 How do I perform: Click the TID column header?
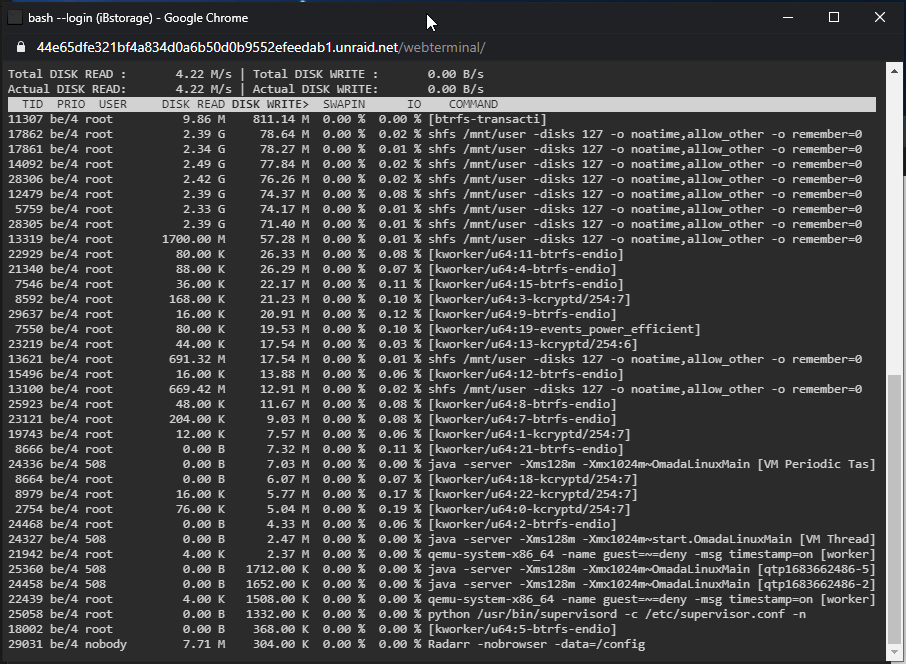(32, 105)
